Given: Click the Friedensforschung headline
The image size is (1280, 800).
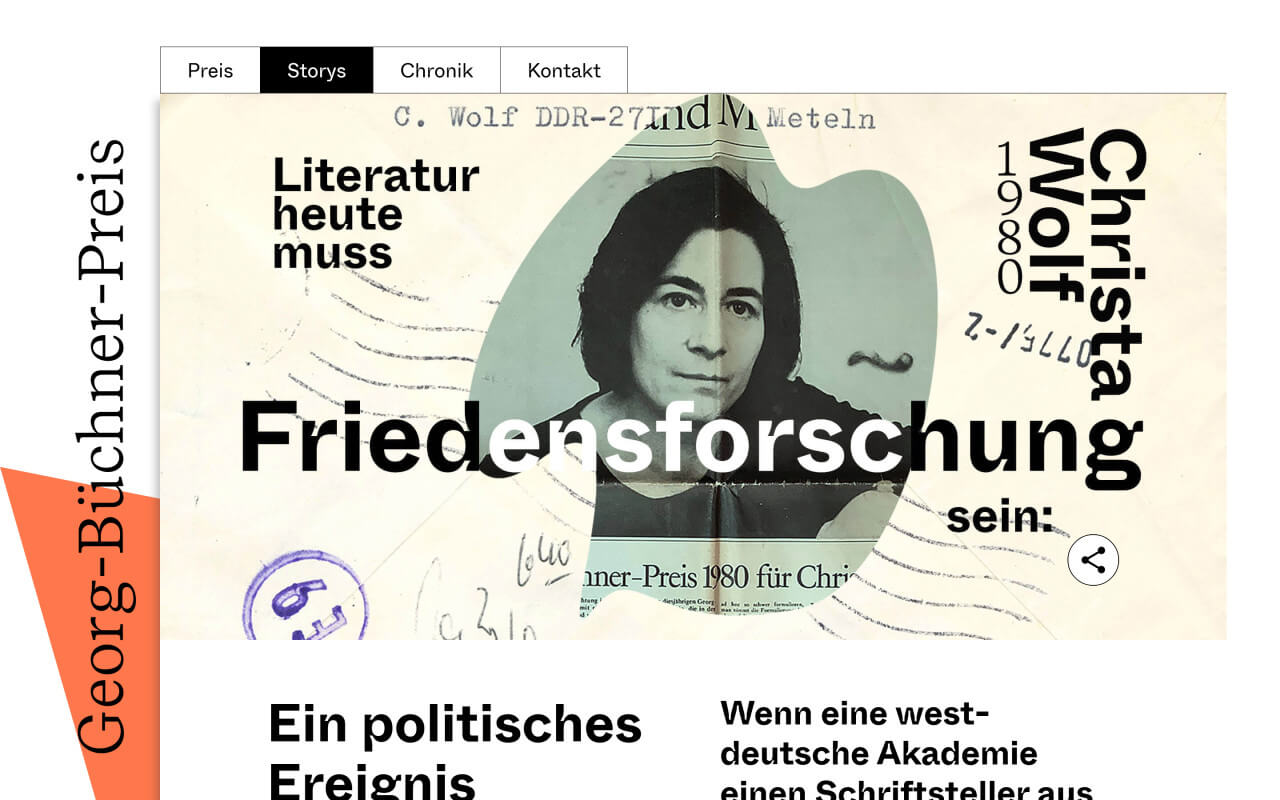Looking at the screenshot, I should point(690,440).
